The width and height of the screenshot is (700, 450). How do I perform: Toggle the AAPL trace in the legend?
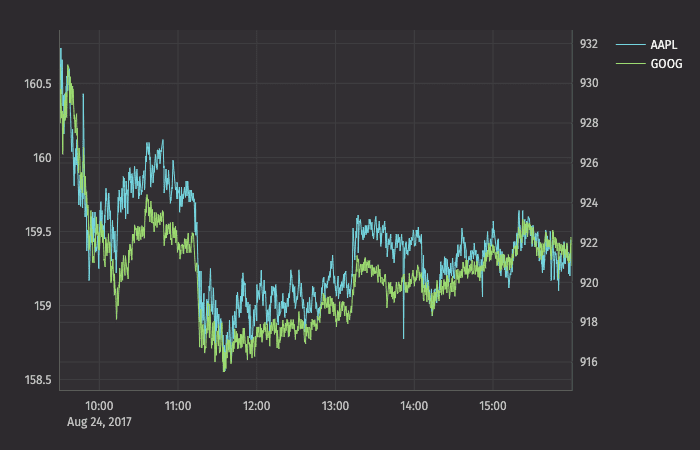pos(663,45)
